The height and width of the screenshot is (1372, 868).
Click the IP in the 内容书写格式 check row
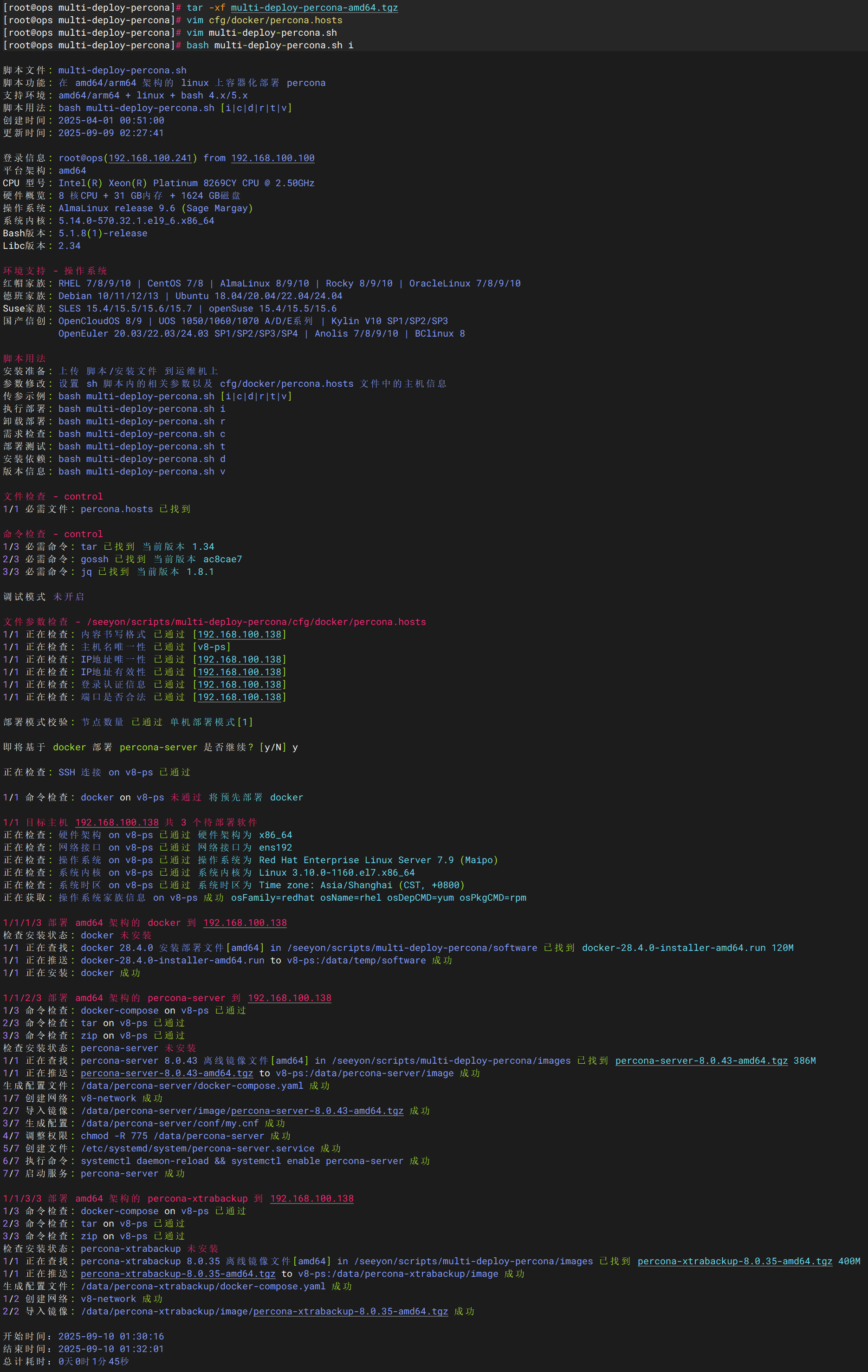pos(240,635)
